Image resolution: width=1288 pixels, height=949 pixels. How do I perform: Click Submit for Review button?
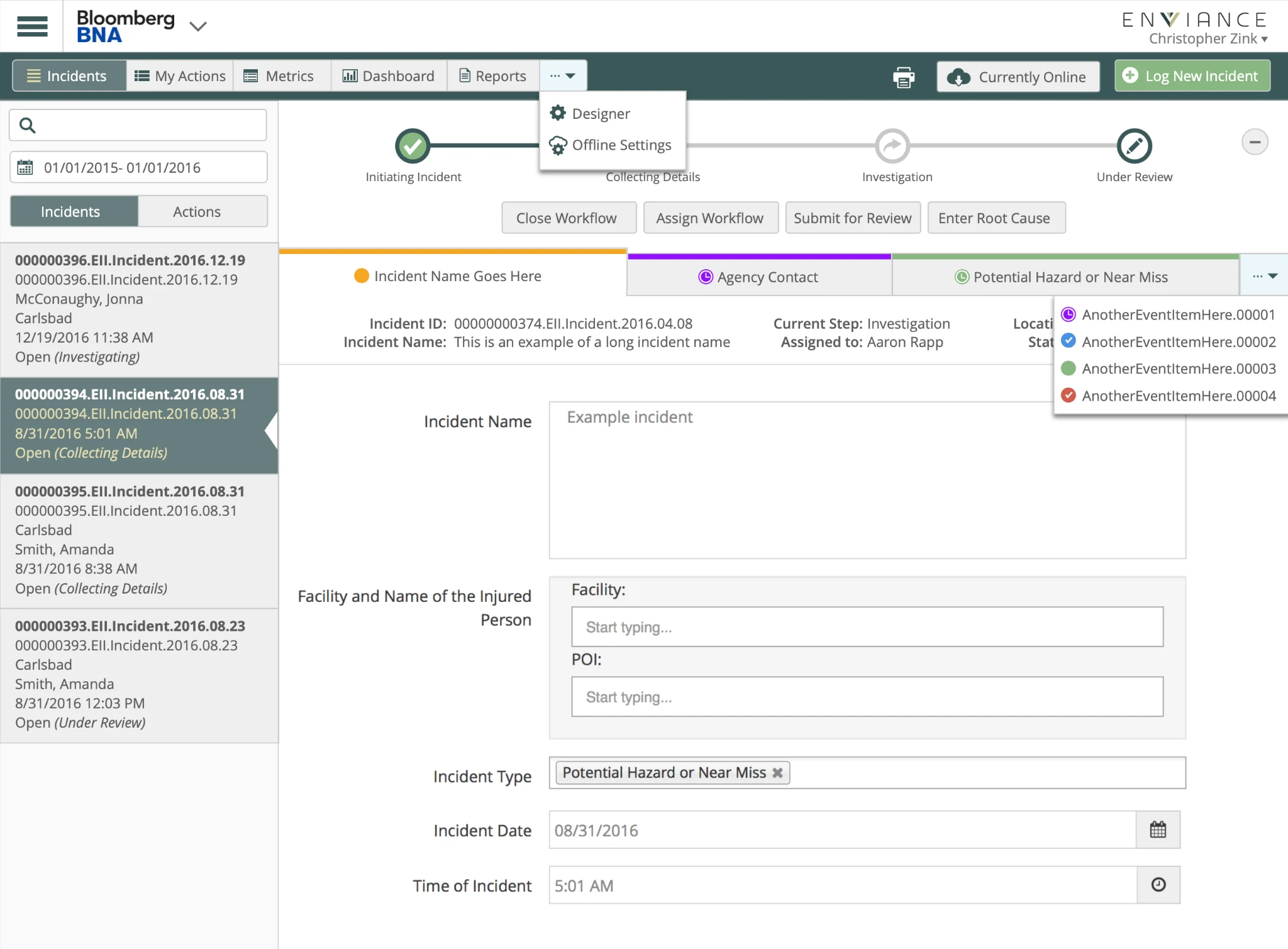pos(853,218)
